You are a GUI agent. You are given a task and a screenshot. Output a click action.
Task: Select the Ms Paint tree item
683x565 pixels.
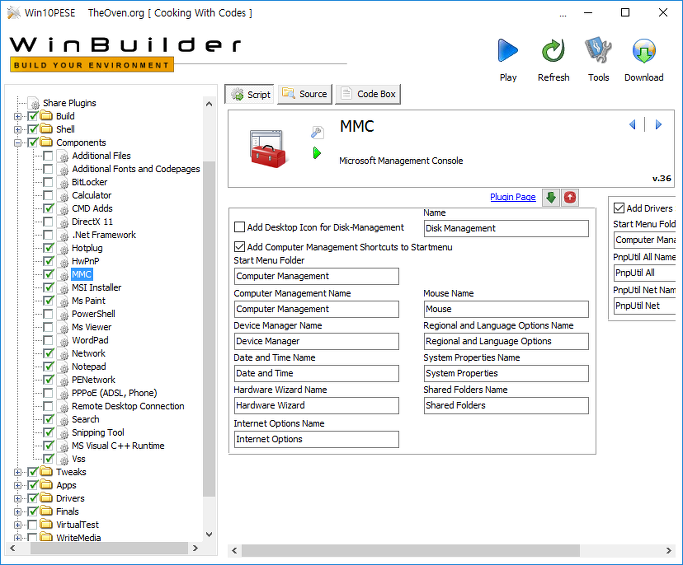(x=88, y=301)
